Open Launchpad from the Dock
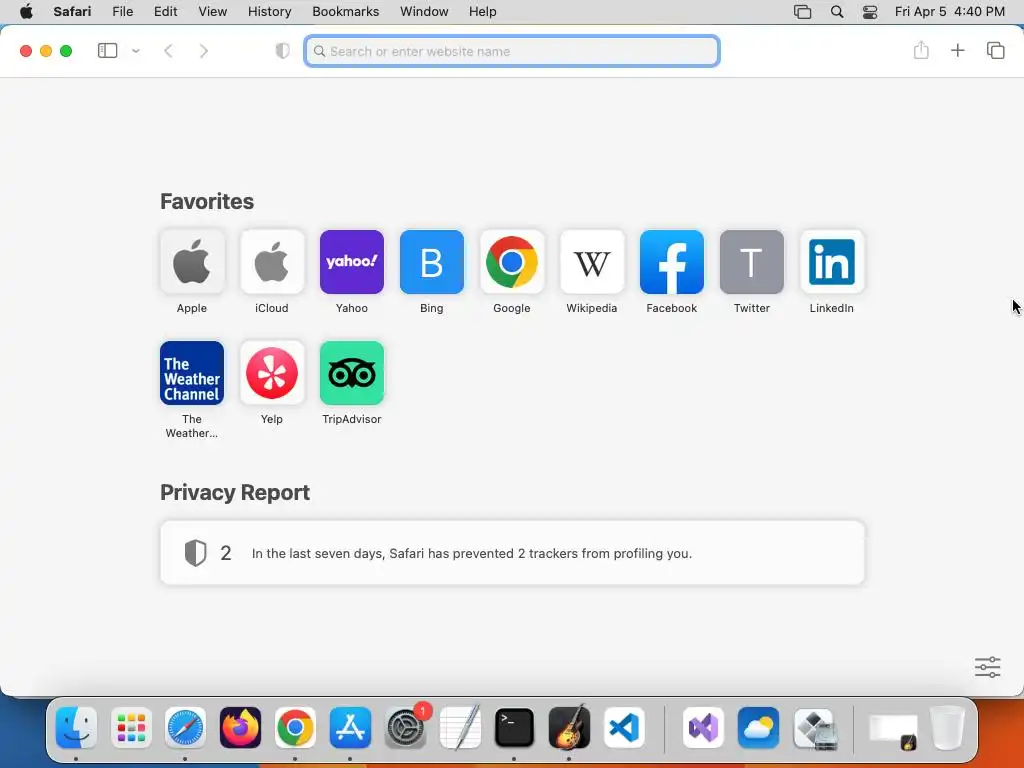Screen dimensions: 1024x768 (131, 727)
